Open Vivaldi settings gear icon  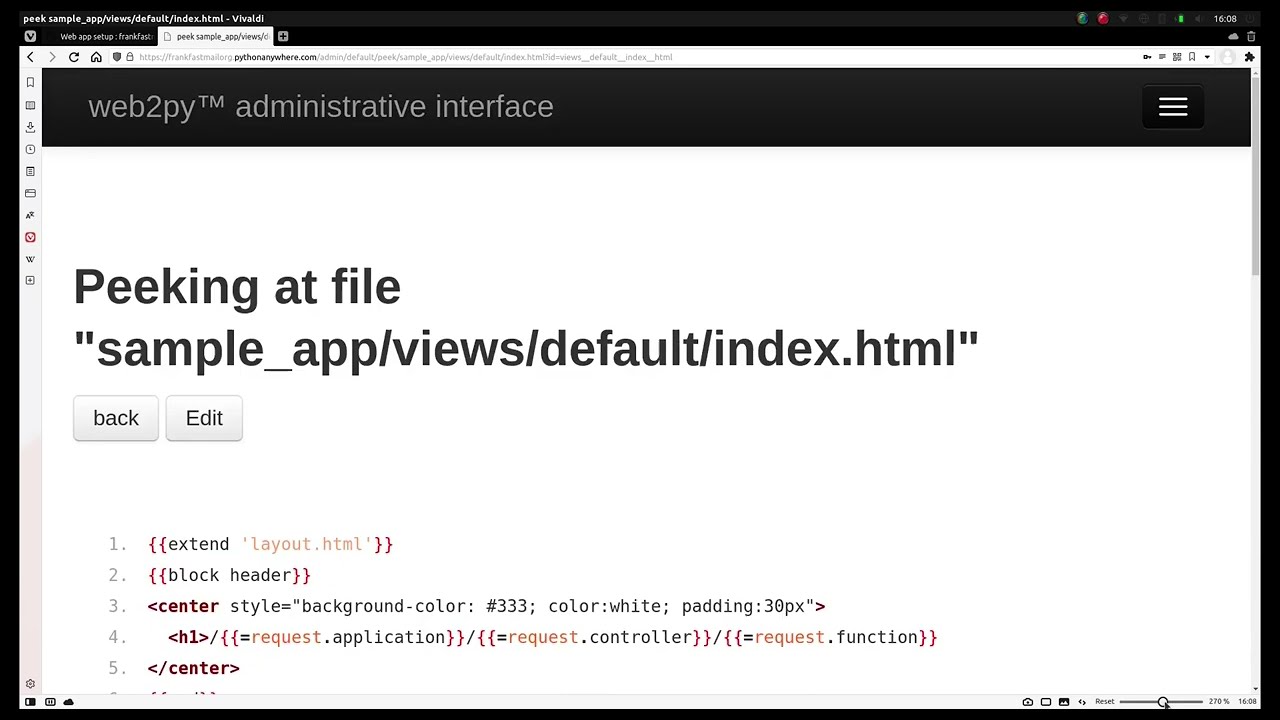30,684
